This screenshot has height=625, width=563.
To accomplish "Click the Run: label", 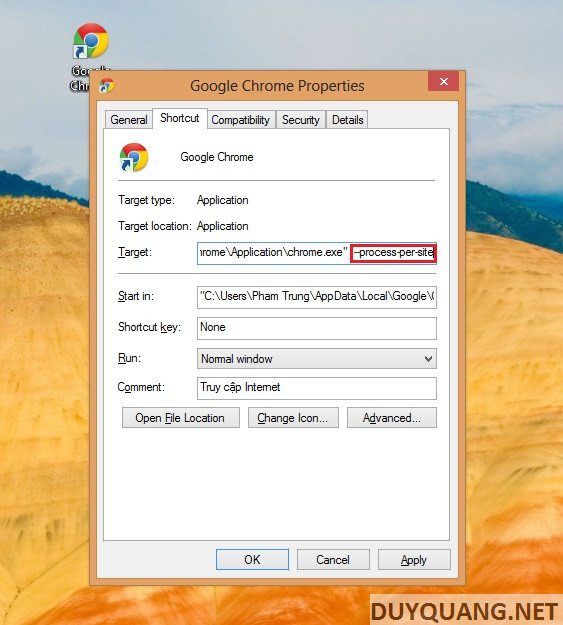I will 129,358.
